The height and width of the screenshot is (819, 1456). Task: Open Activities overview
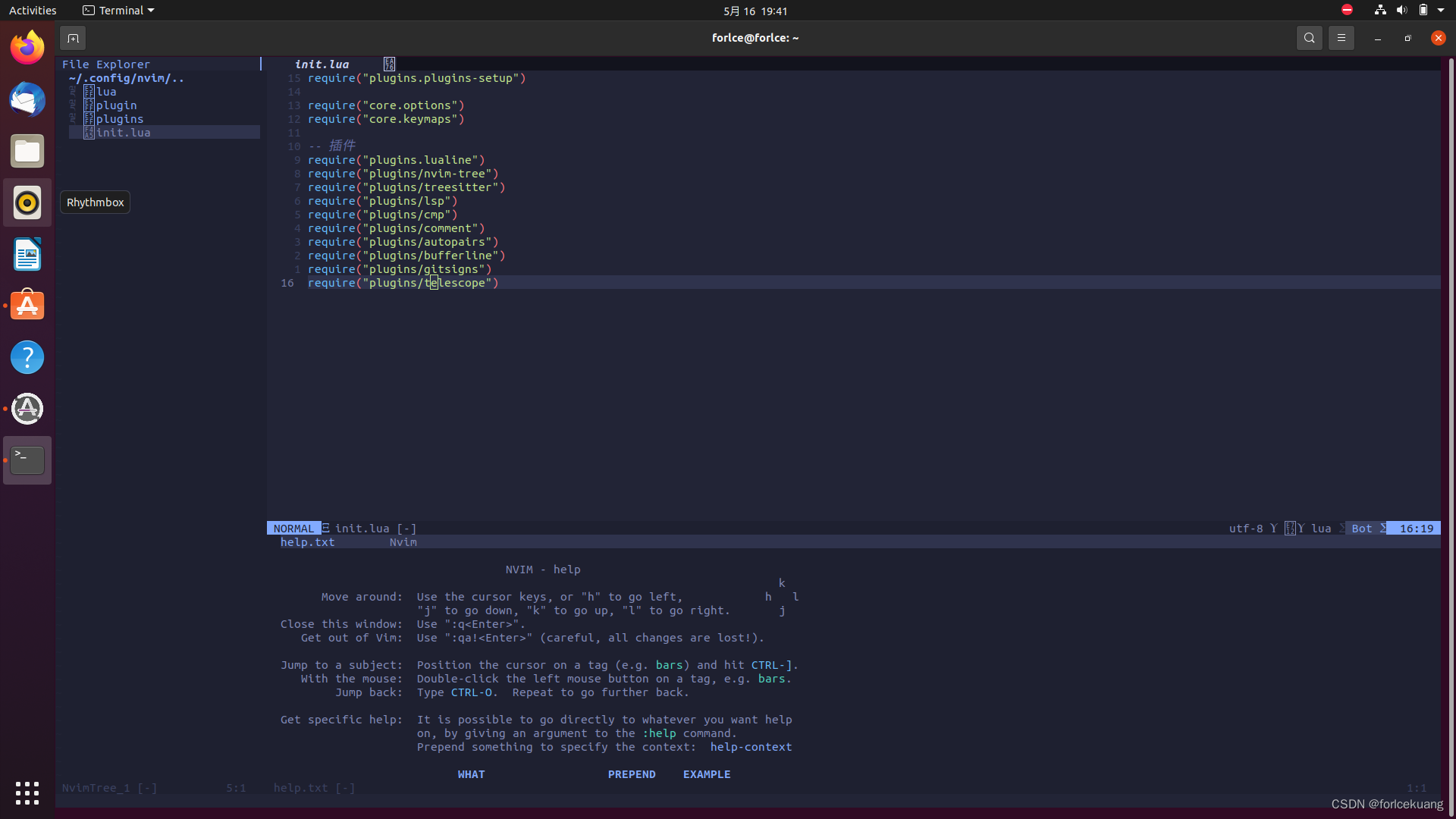(x=33, y=11)
